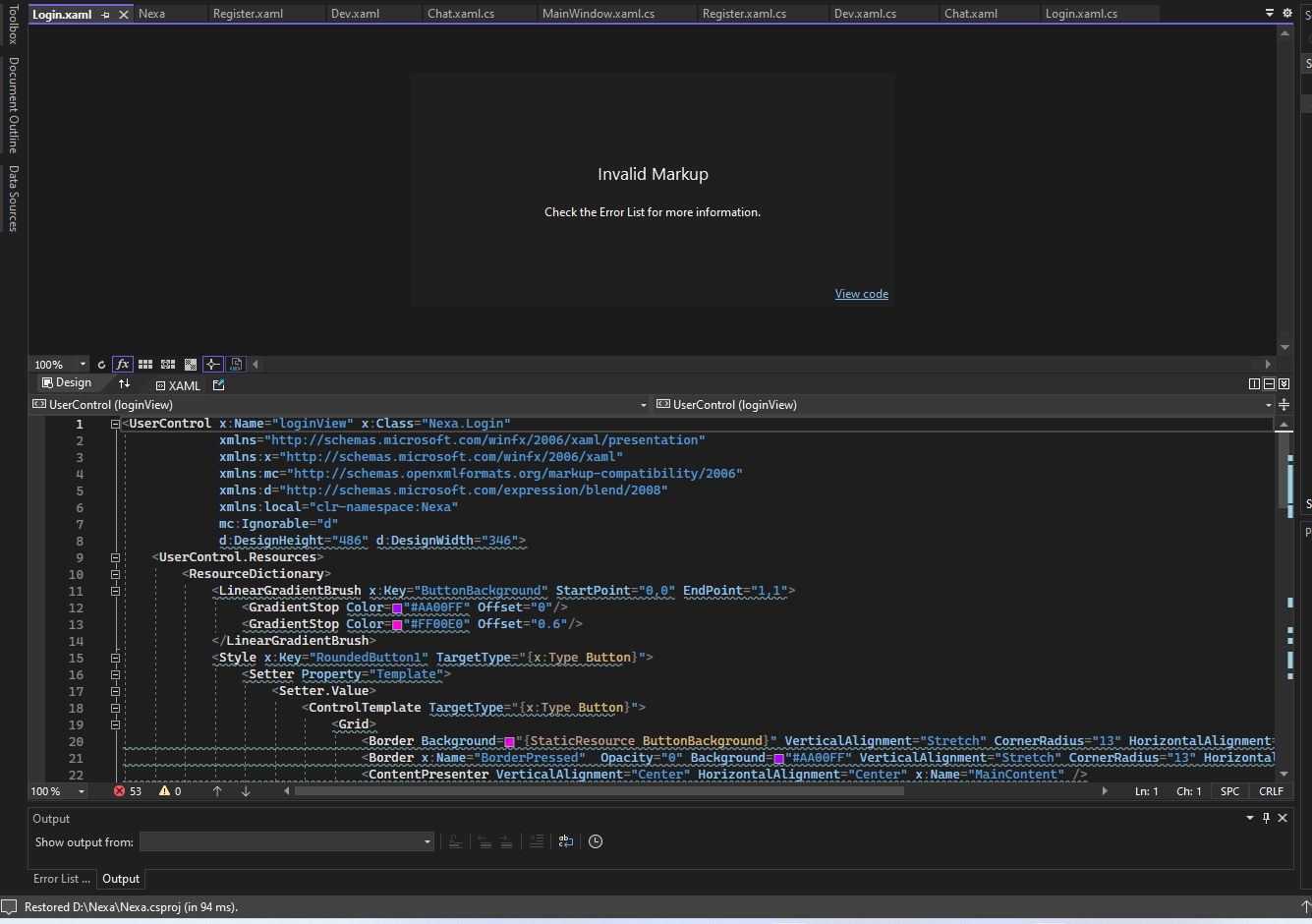Screen dimensions: 1312x924
Task: Go to next issue down arrow
Action: pos(246,791)
